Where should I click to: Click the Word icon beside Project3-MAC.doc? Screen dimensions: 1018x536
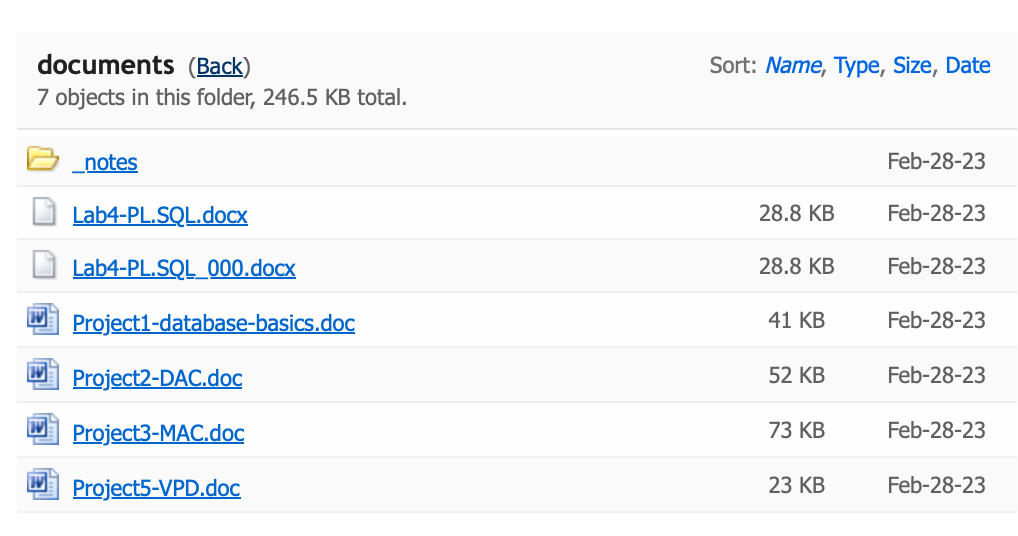43,430
